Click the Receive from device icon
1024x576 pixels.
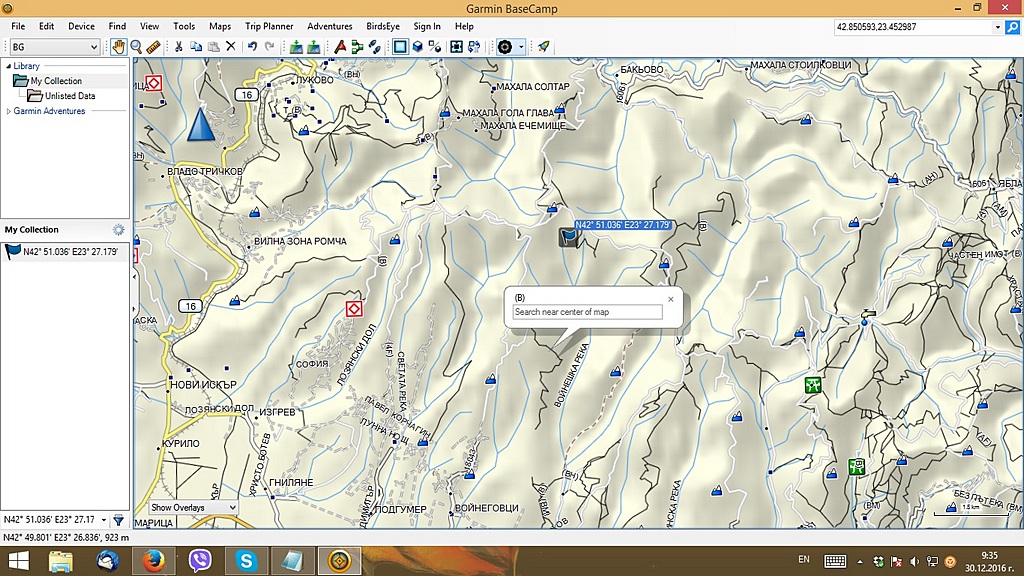[313, 46]
